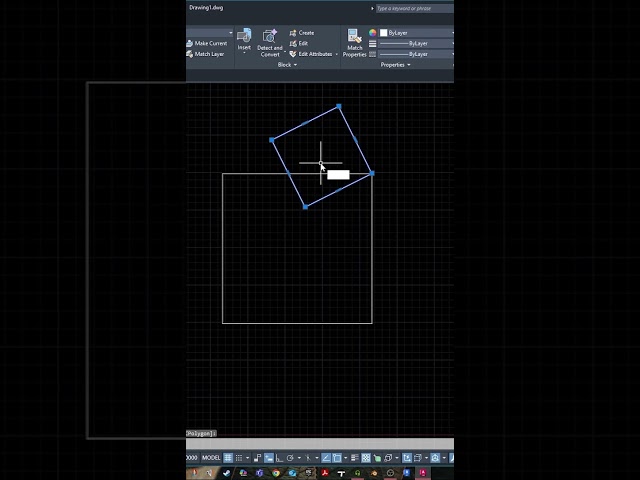Toggle dynamic input in status bar
Screen dimensions: 640x480
269,458
